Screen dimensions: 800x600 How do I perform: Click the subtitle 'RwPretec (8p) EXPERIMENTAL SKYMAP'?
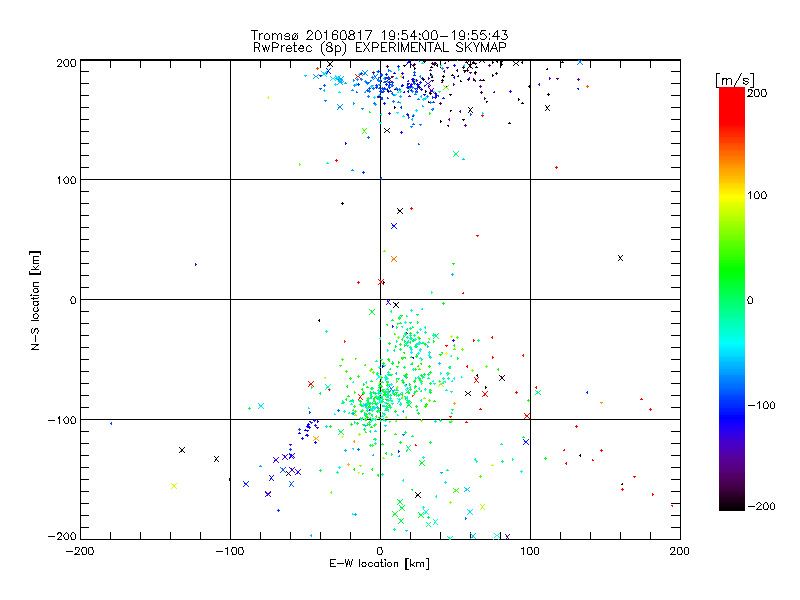click(380, 48)
